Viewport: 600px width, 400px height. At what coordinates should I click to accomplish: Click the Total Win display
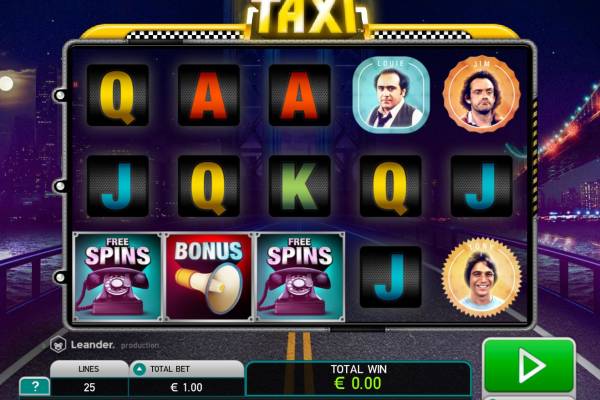(358, 377)
